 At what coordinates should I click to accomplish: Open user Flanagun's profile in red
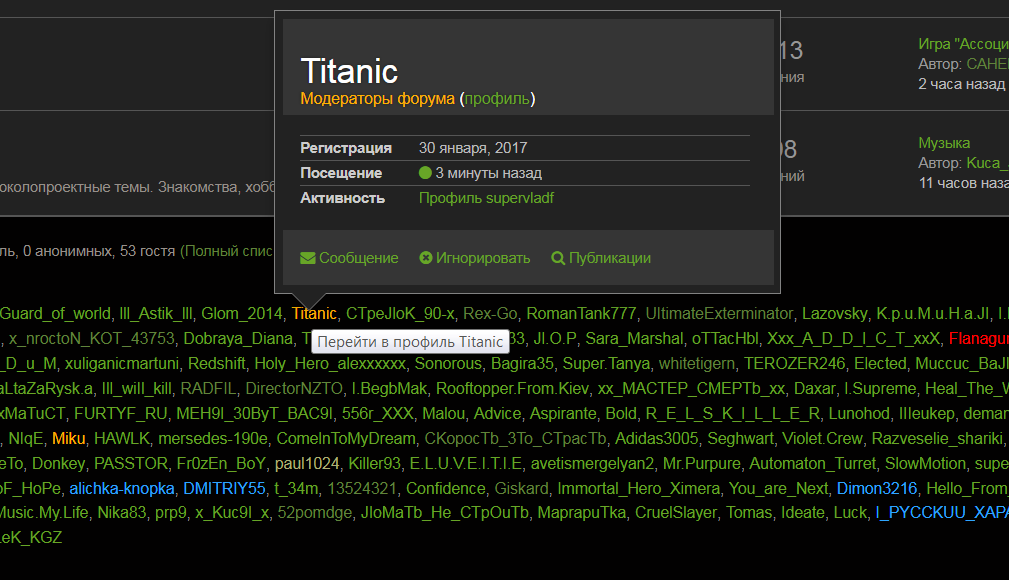tap(978, 338)
